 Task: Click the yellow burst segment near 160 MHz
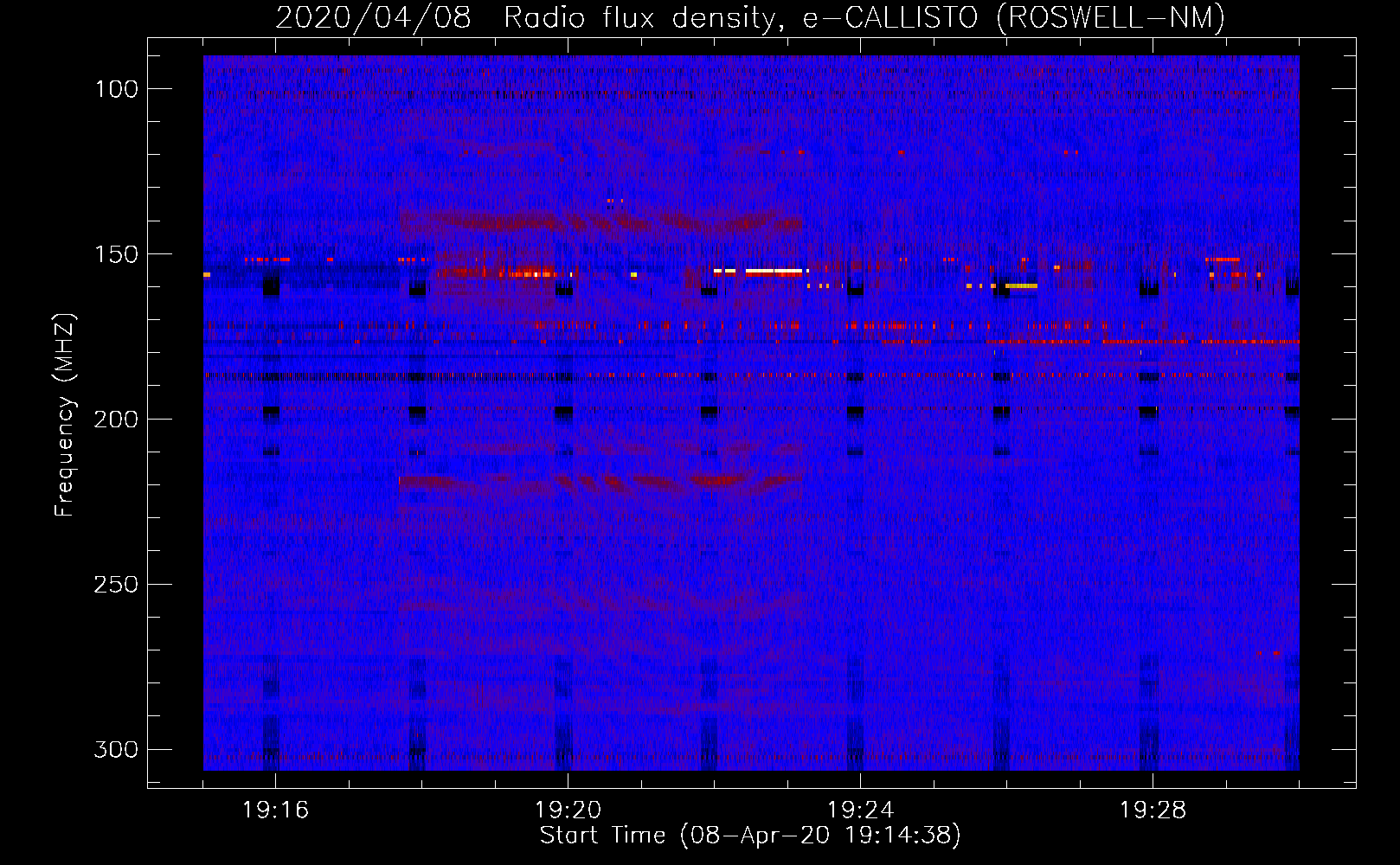point(1021,285)
